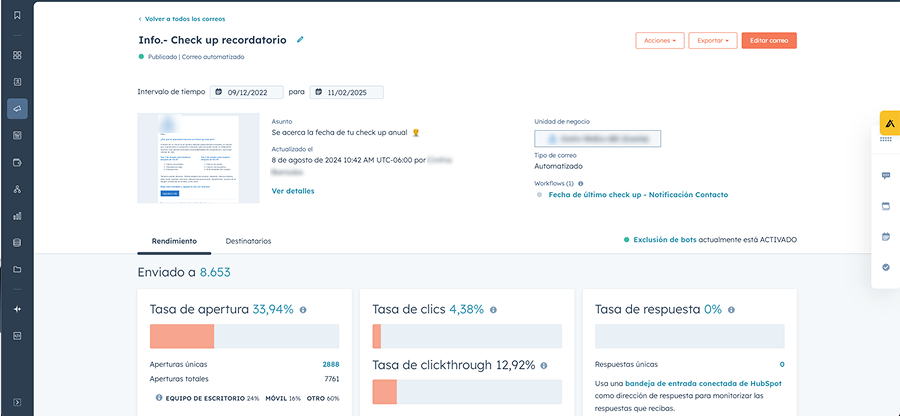The height and width of the screenshot is (416, 900).
Task: Open the Reporting bar chart icon in sidebar
Action: coord(17,216)
